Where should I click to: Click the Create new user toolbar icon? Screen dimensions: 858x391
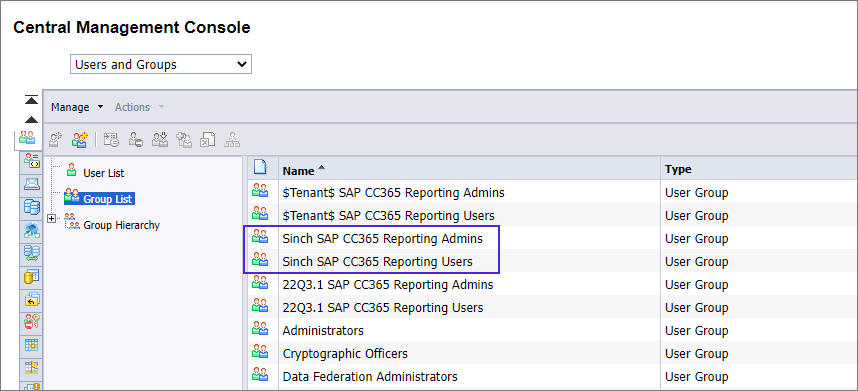tap(55, 139)
